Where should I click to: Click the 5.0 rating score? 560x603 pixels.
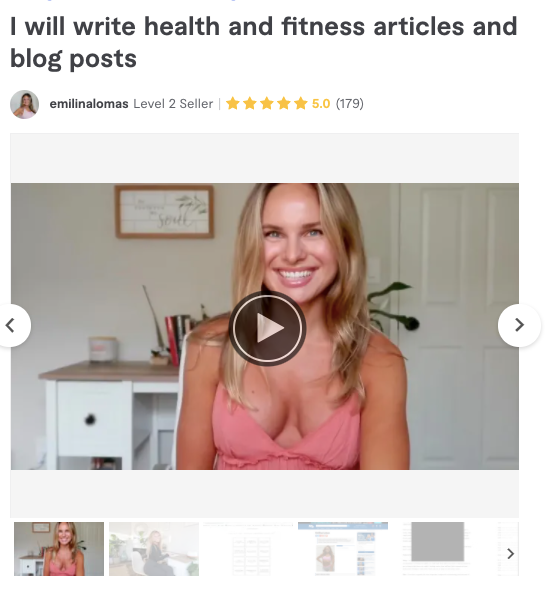321,104
